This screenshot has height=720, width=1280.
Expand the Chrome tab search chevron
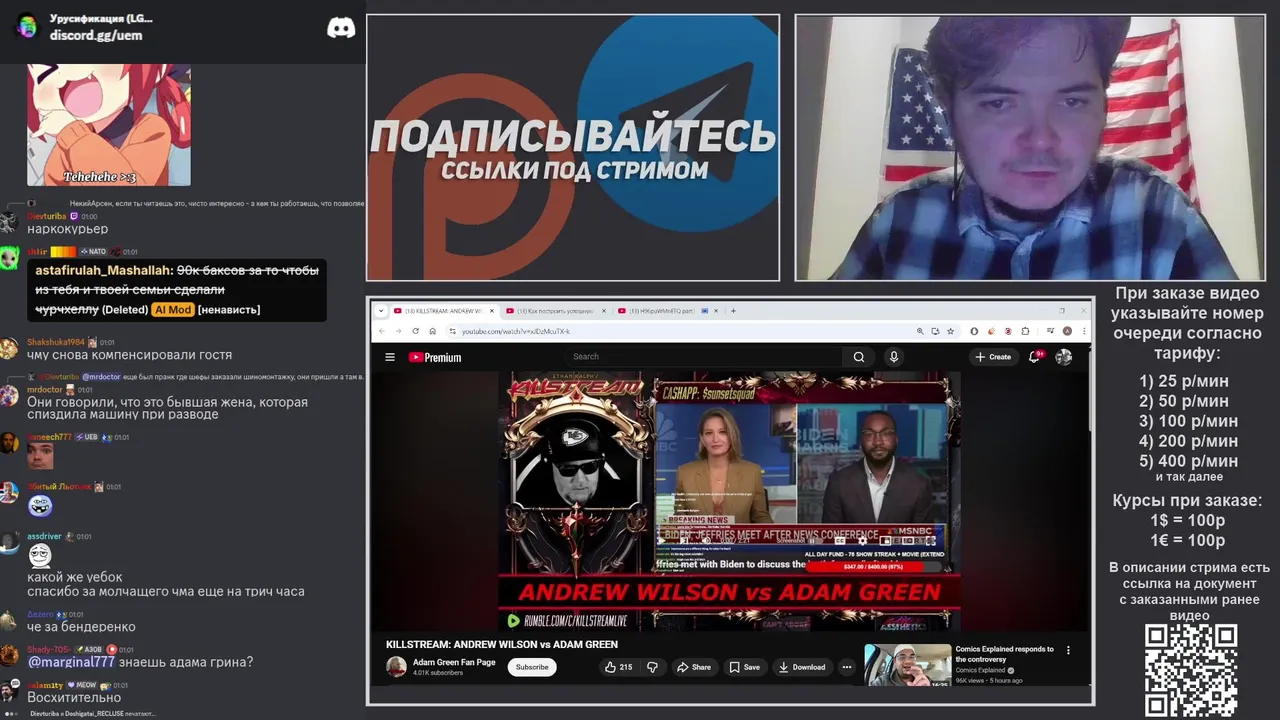coord(380,311)
